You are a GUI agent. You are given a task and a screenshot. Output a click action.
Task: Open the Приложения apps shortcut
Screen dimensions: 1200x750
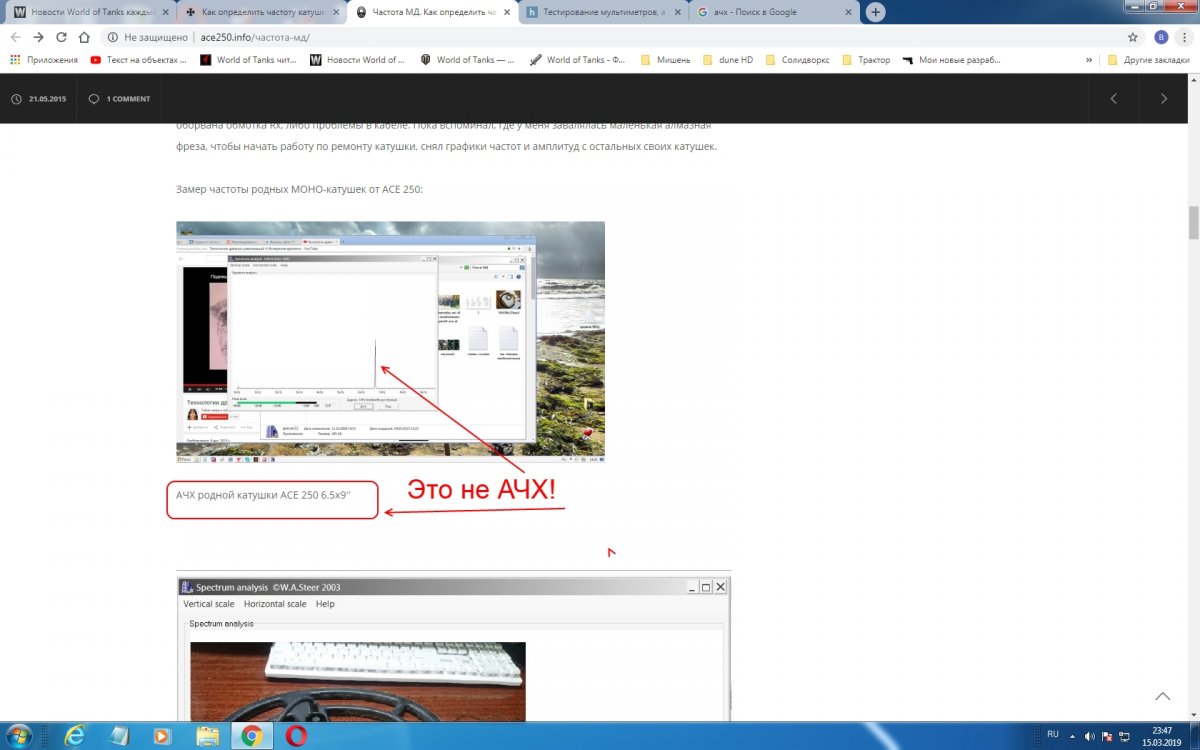click(x=44, y=60)
